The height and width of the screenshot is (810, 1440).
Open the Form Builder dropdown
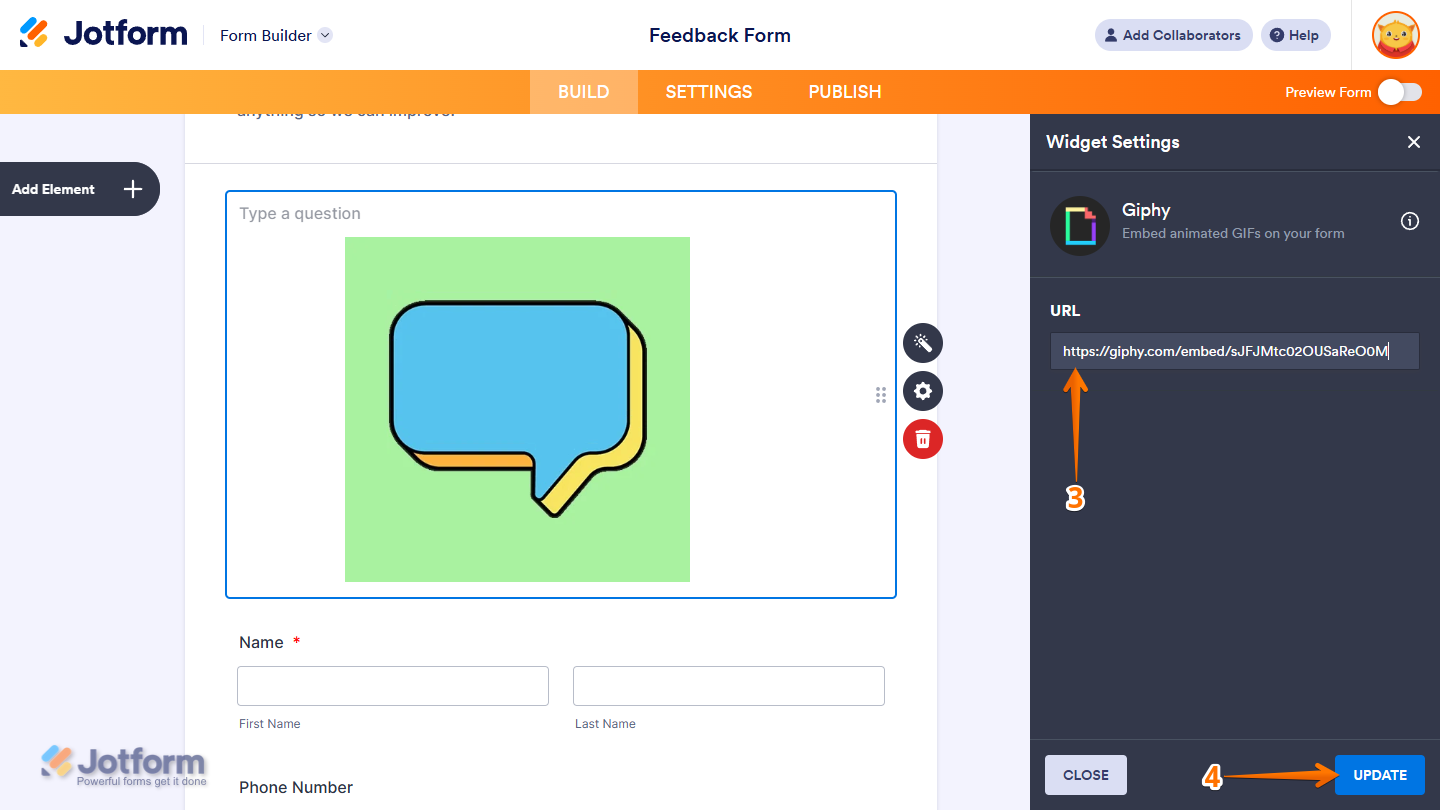tap(275, 35)
